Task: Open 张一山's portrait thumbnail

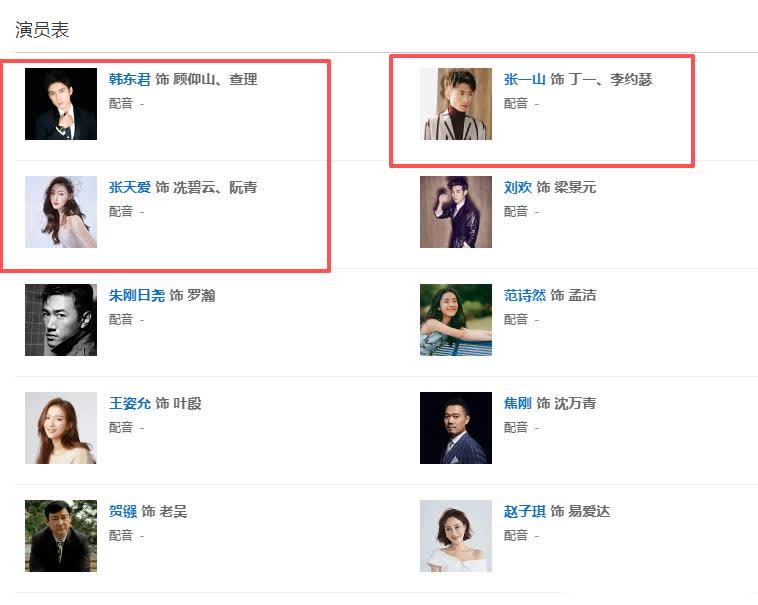Action: [x=456, y=104]
